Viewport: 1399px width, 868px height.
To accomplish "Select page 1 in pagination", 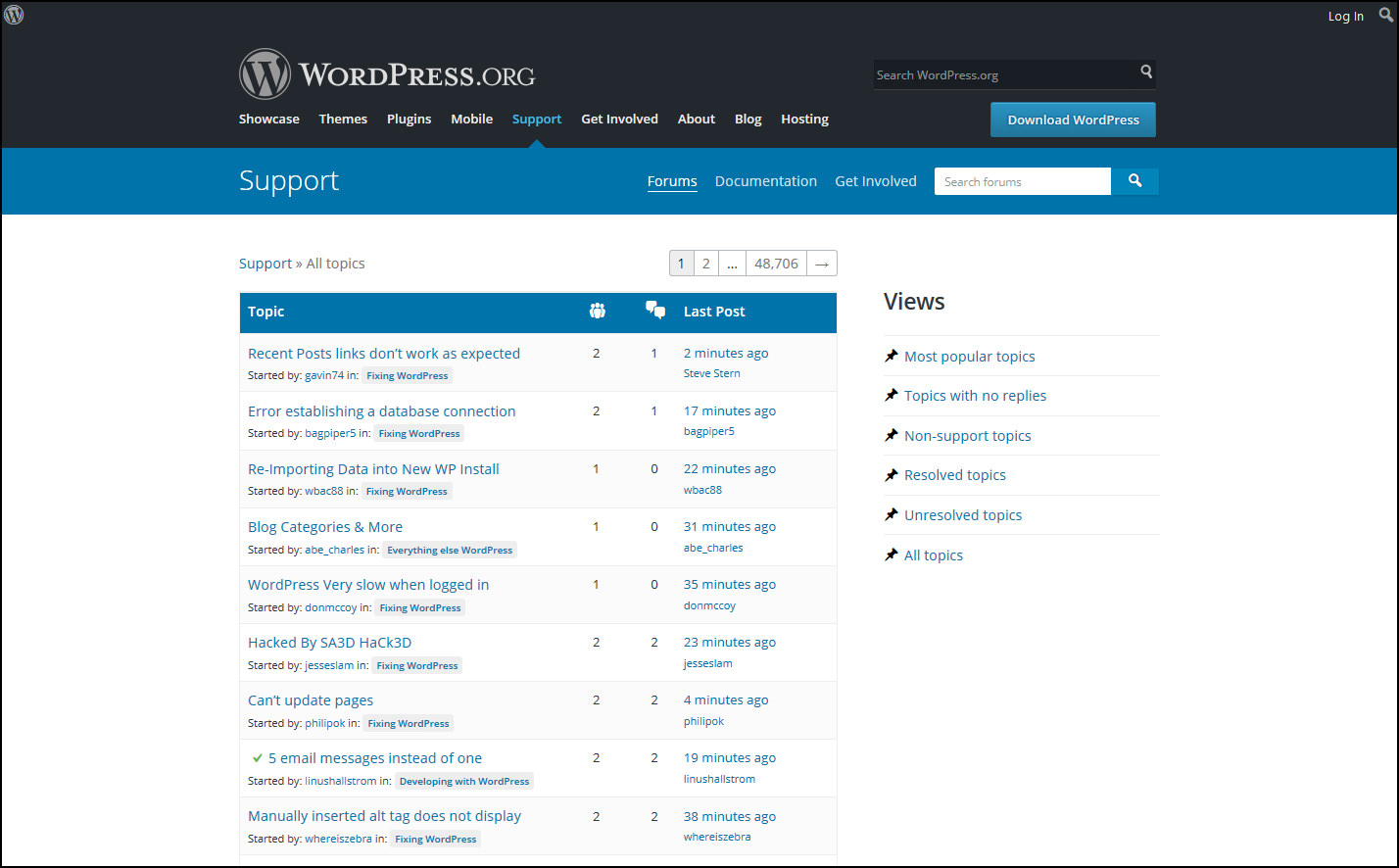I will pos(682,264).
